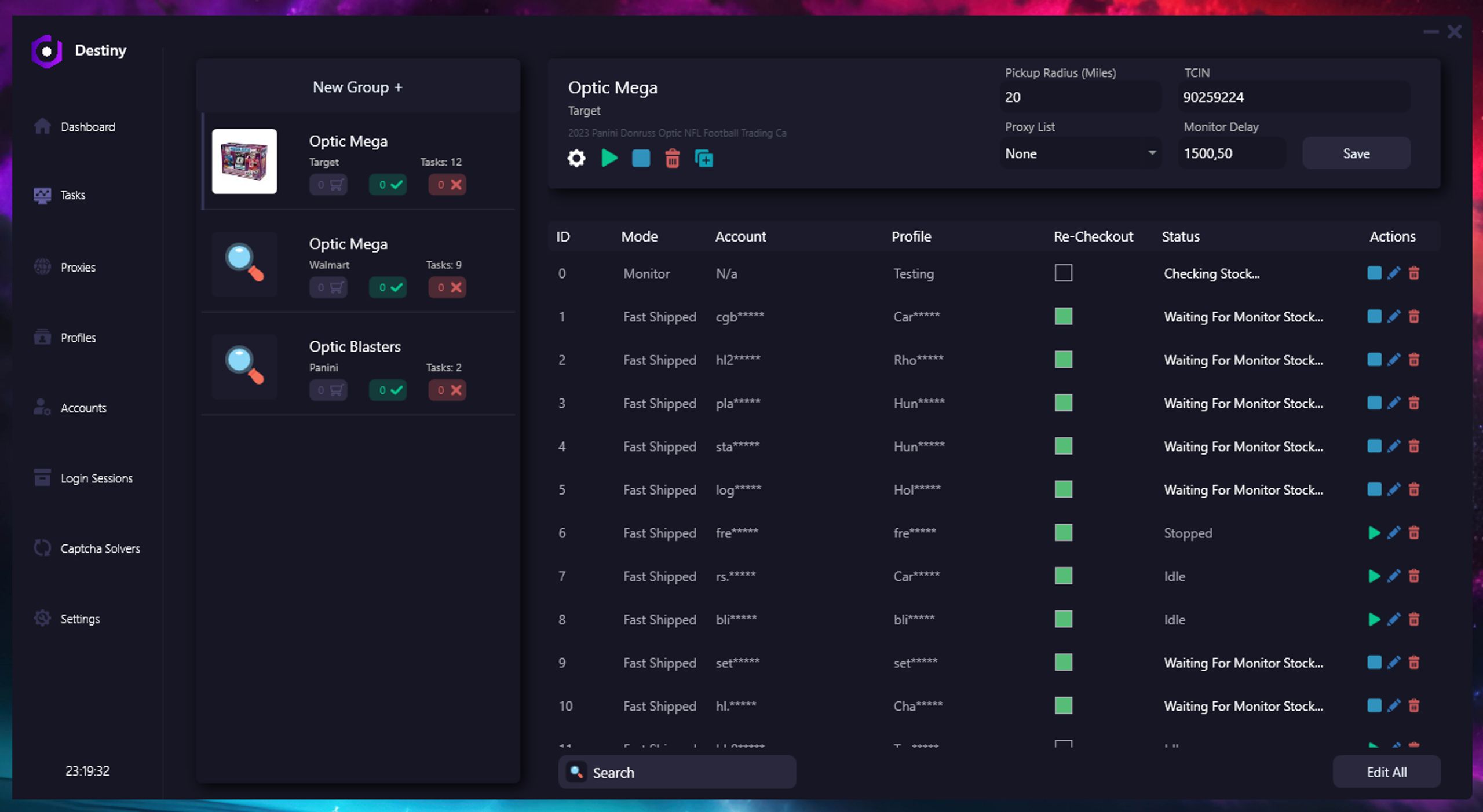
Task: Focus the TCIN input field
Action: point(1294,97)
